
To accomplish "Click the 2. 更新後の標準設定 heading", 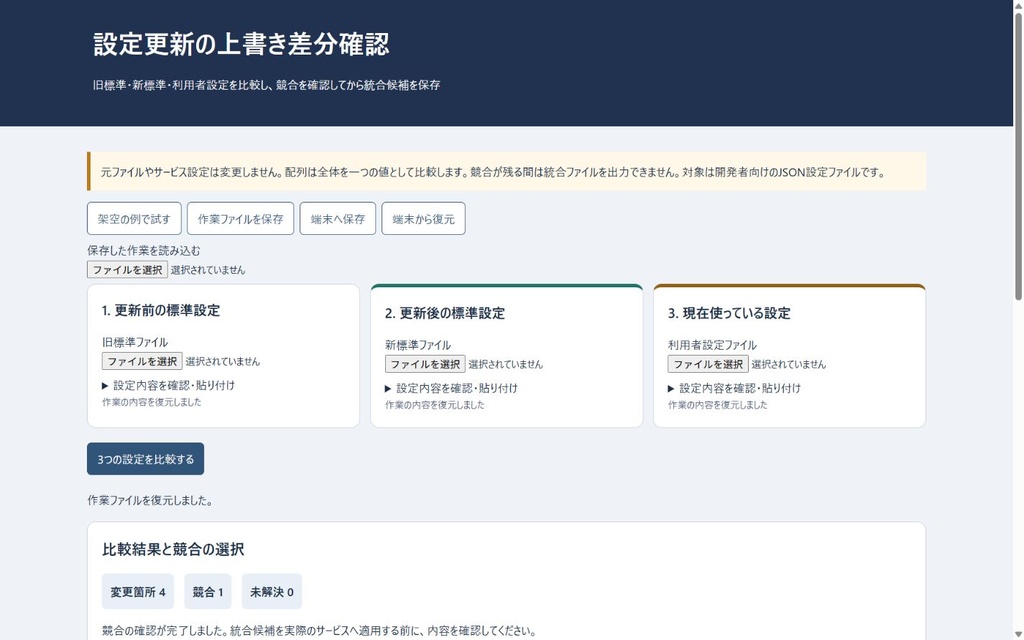I will [445, 313].
